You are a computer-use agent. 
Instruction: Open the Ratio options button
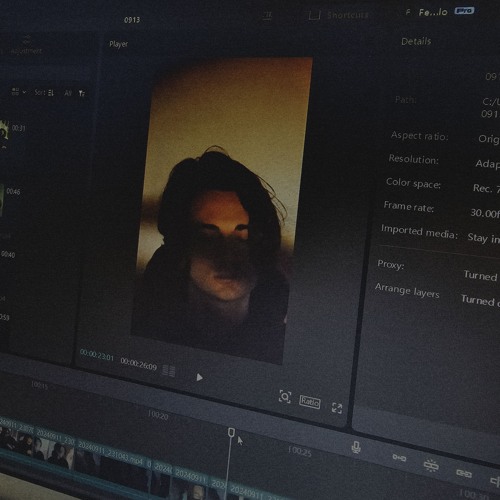point(310,402)
